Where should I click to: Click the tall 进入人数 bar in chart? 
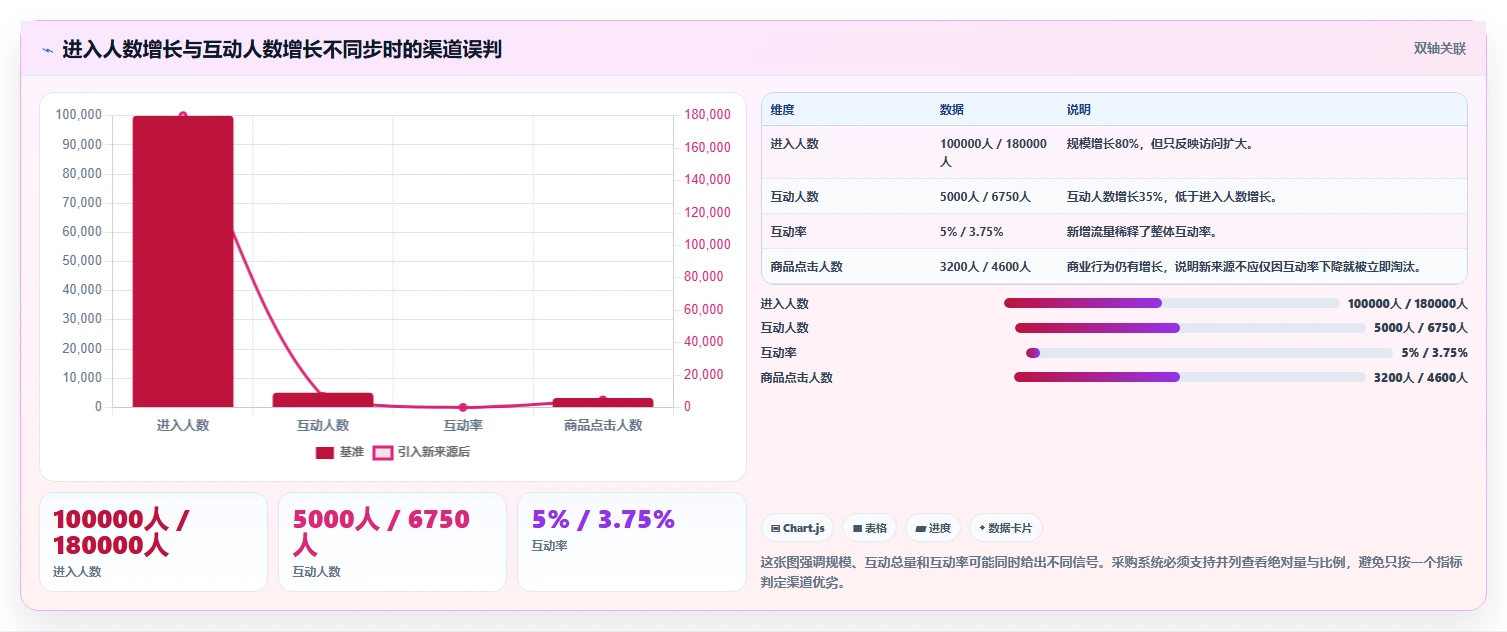(183, 262)
